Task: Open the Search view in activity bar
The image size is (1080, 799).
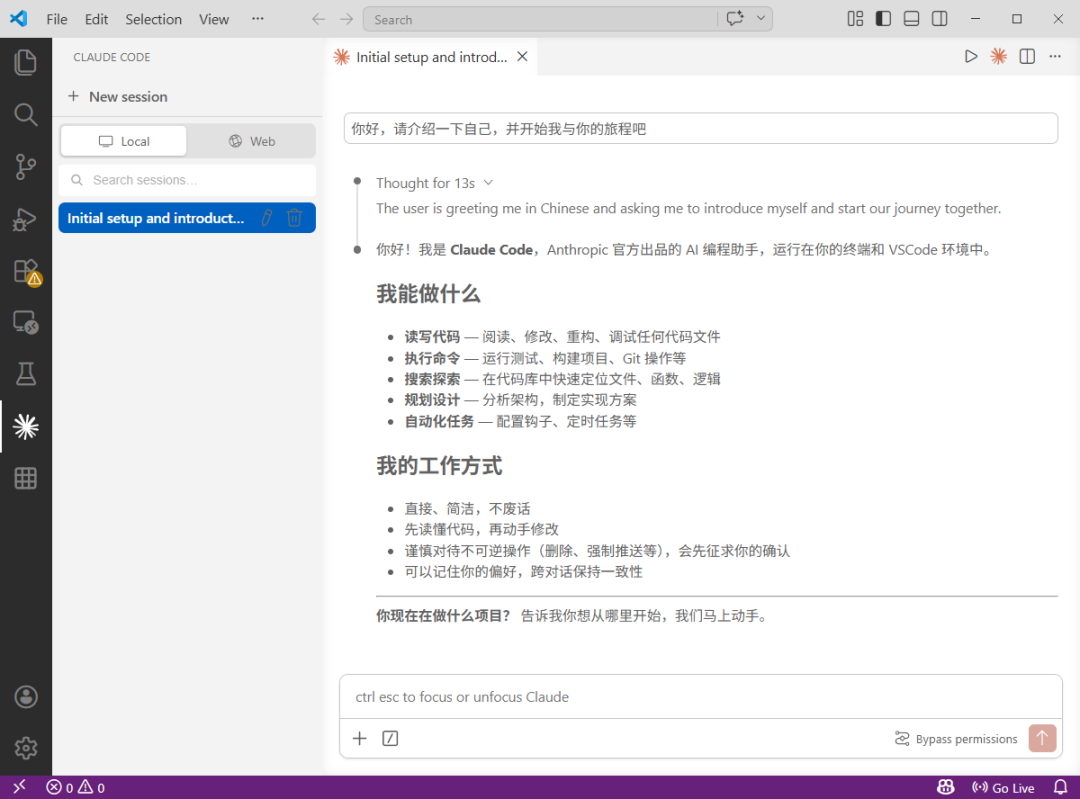Action: point(25,114)
